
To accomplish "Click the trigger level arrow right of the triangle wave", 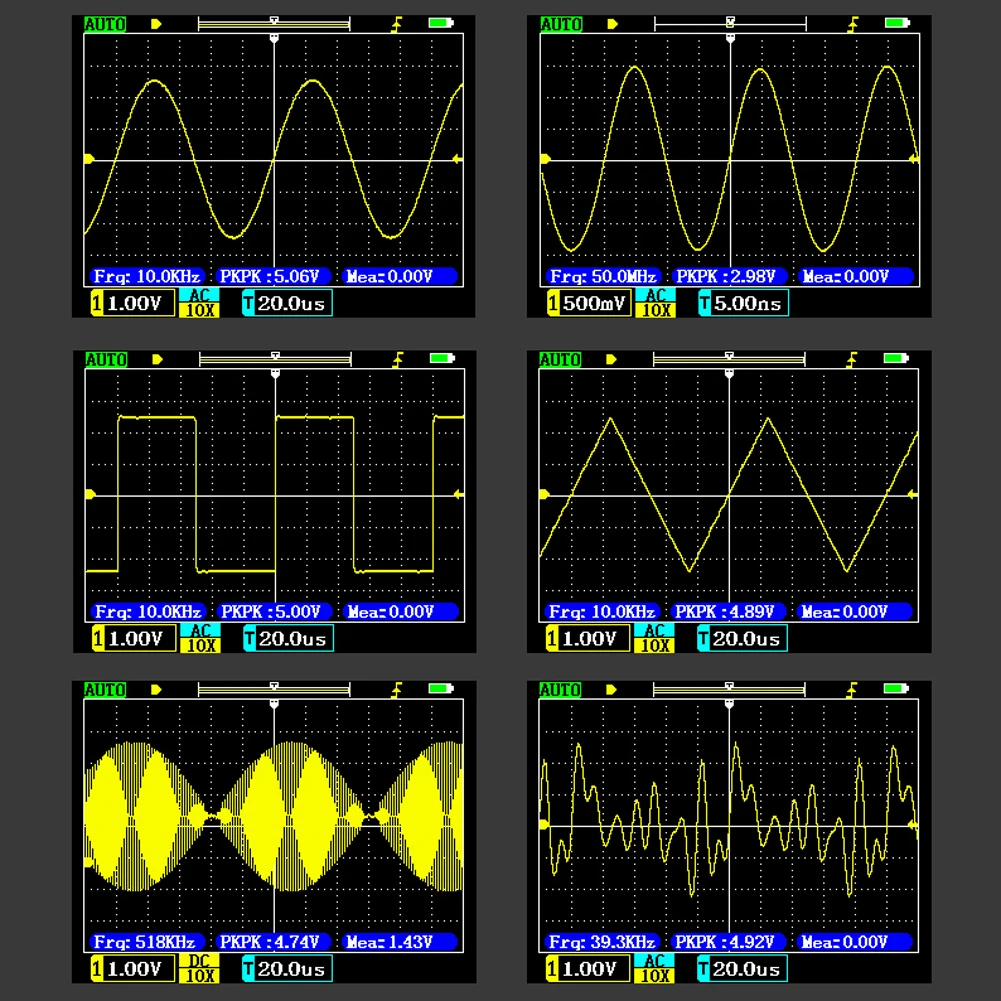I will point(912,494).
